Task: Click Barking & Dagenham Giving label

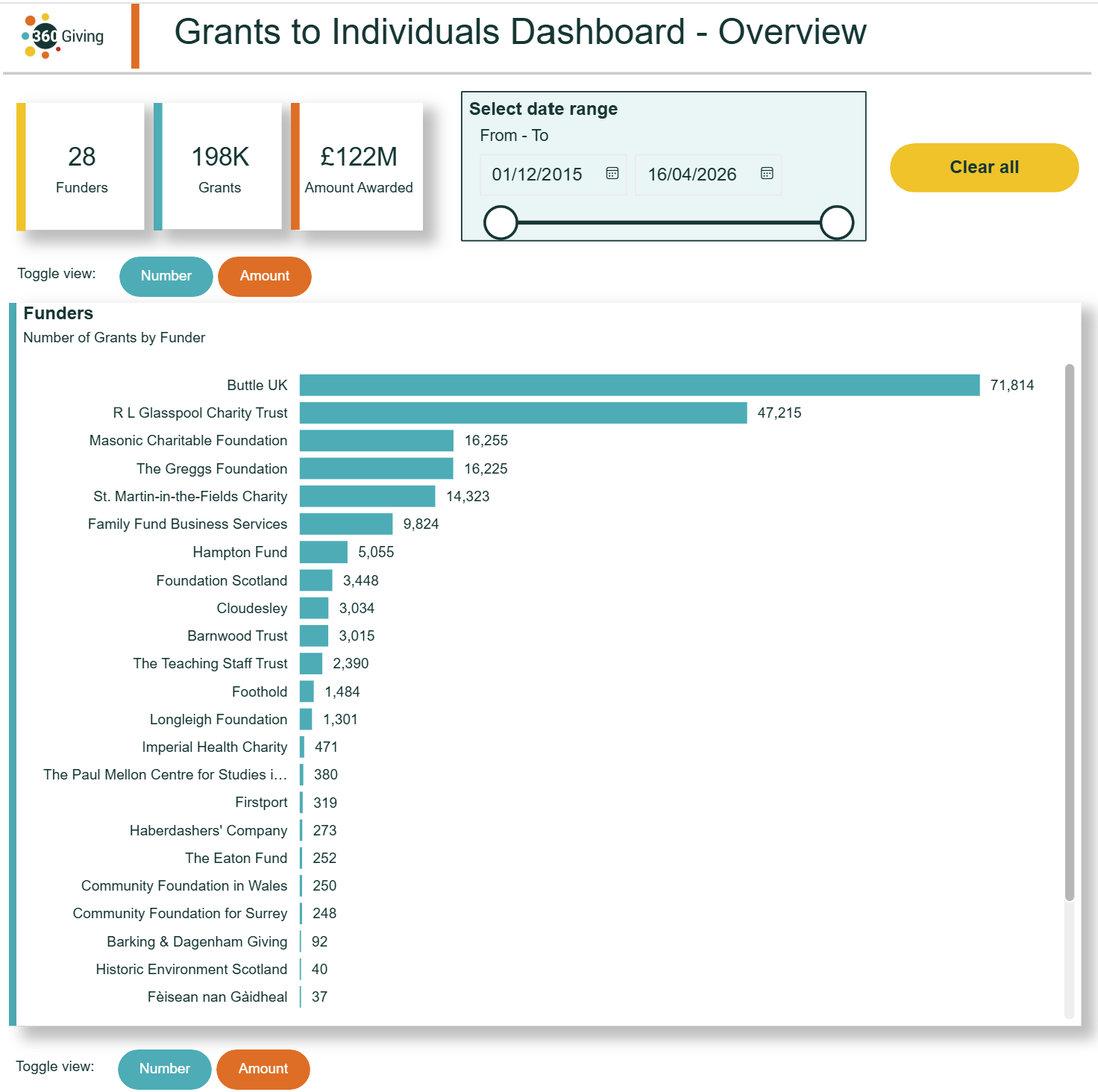Action: click(197, 941)
